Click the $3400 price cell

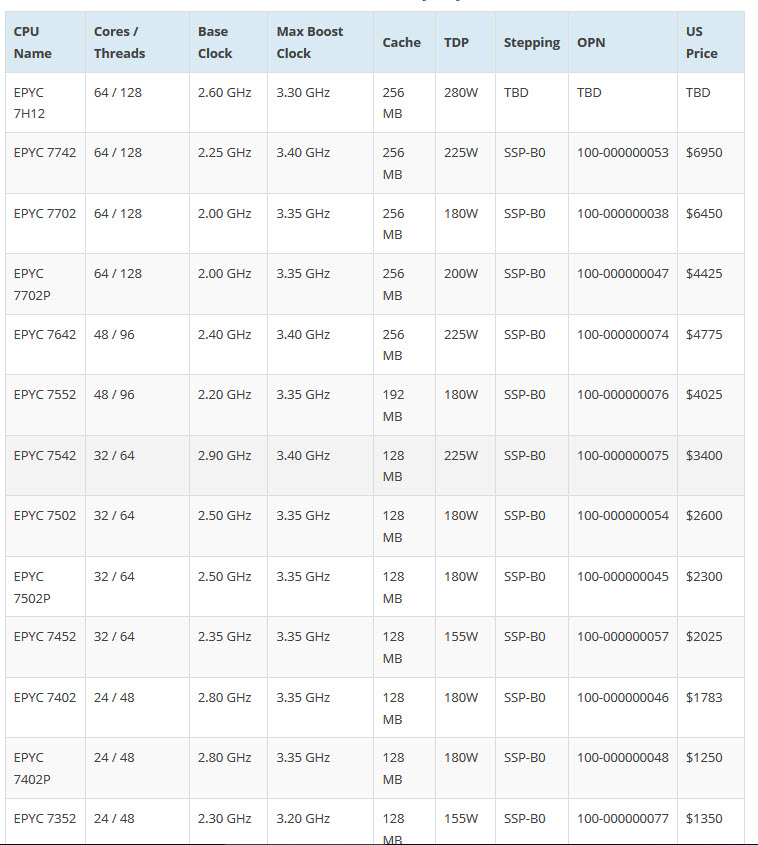(x=711, y=466)
